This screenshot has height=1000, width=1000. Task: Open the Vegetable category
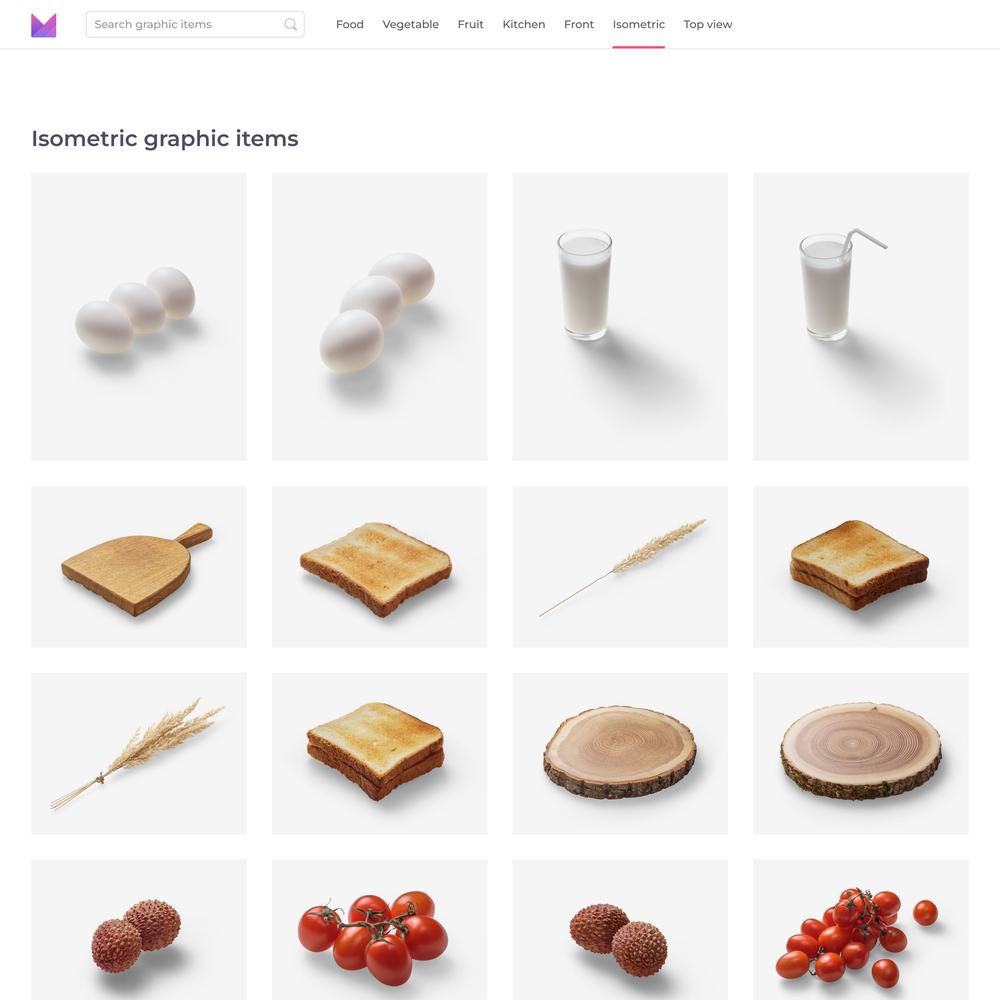pyautogui.click(x=411, y=24)
